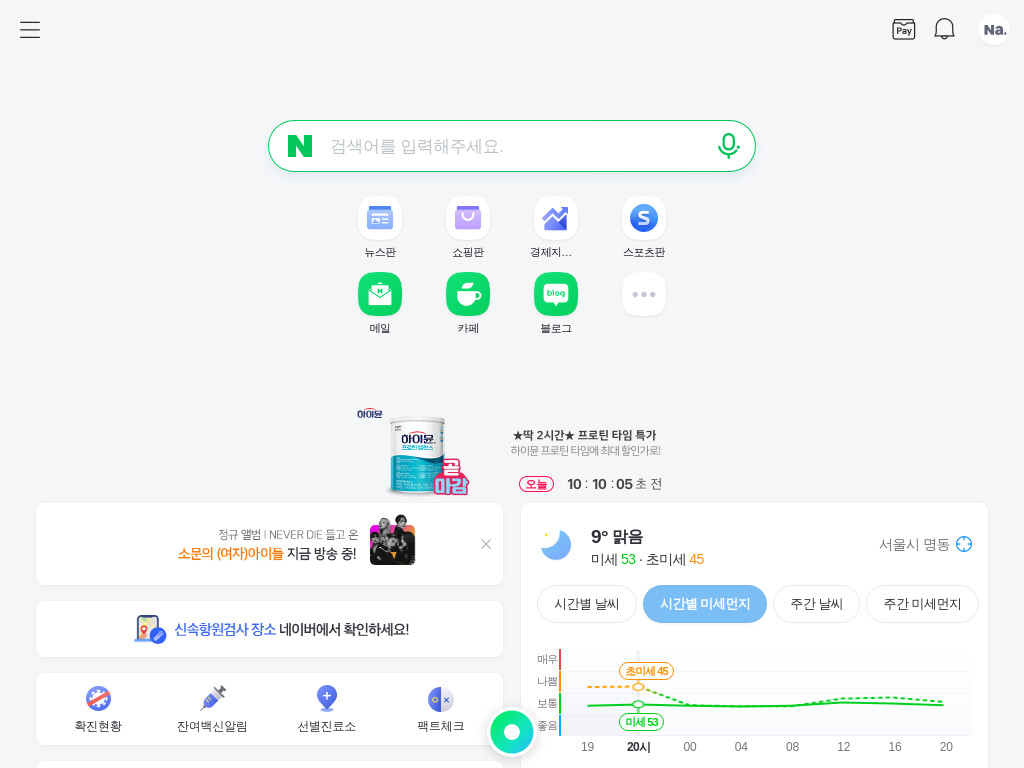Select the 시간별 미세먼지 tab
The image size is (1024, 768).
[705, 604]
